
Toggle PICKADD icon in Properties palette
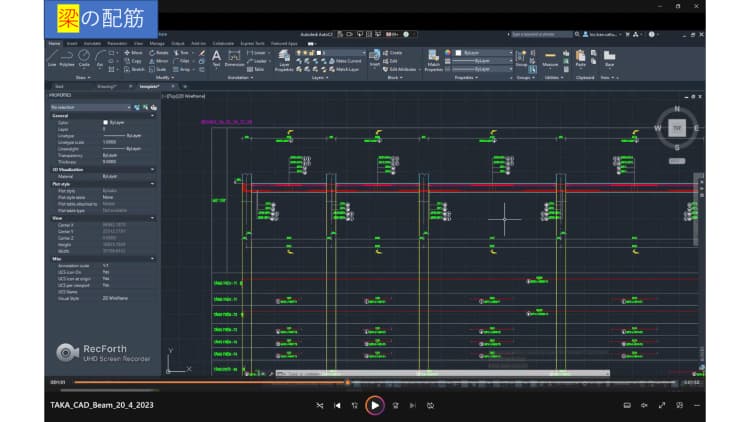click(x=137, y=107)
